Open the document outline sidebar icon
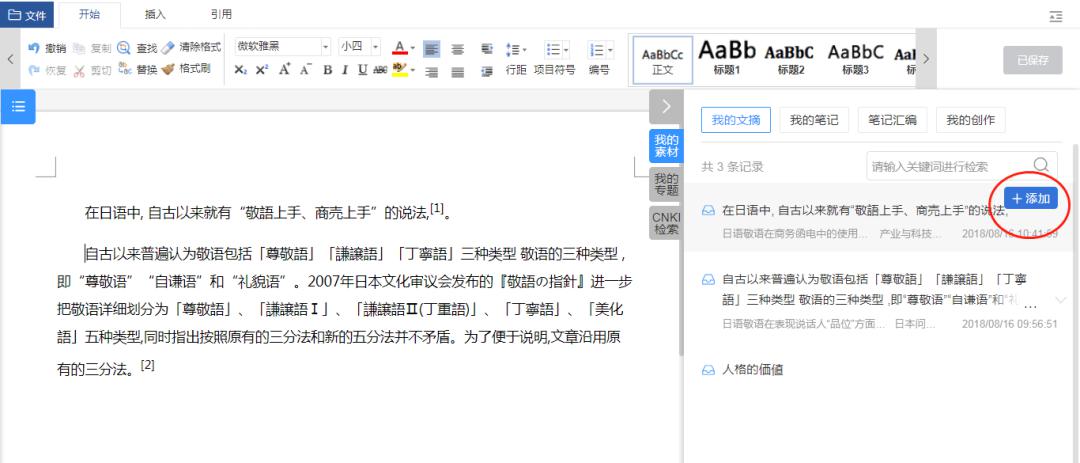The height and width of the screenshot is (463, 1080). tap(18, 106)
